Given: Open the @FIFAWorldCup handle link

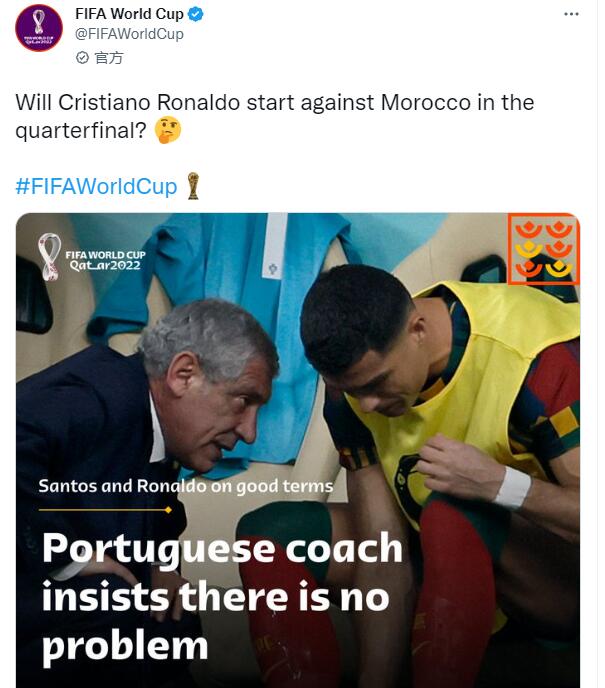Looking at the screenshot, I should point(129,34).
